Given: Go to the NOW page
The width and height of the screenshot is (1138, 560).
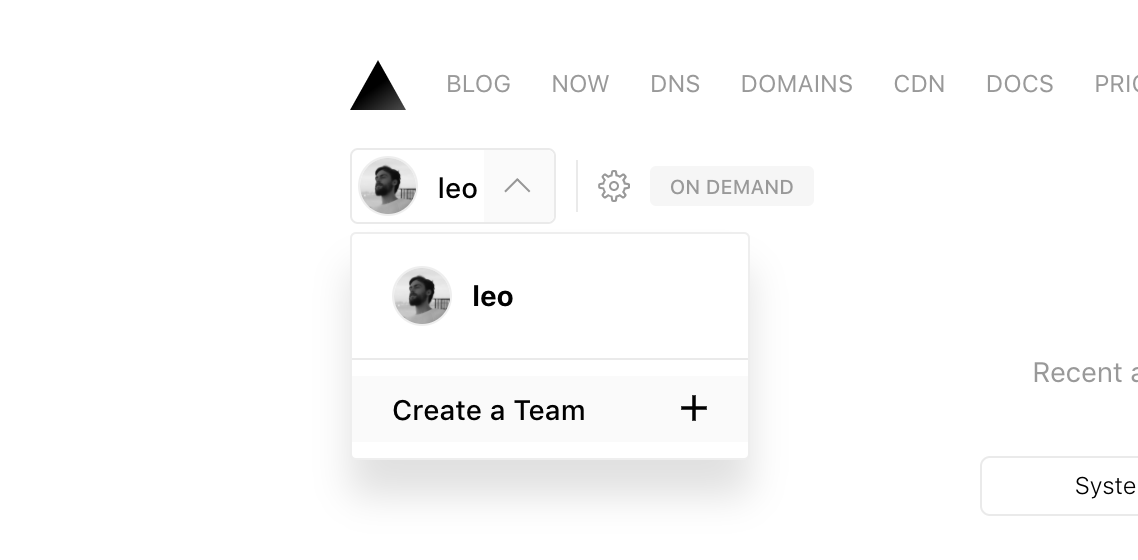Looking at the screenshot, I should click(x=580, y=84).
